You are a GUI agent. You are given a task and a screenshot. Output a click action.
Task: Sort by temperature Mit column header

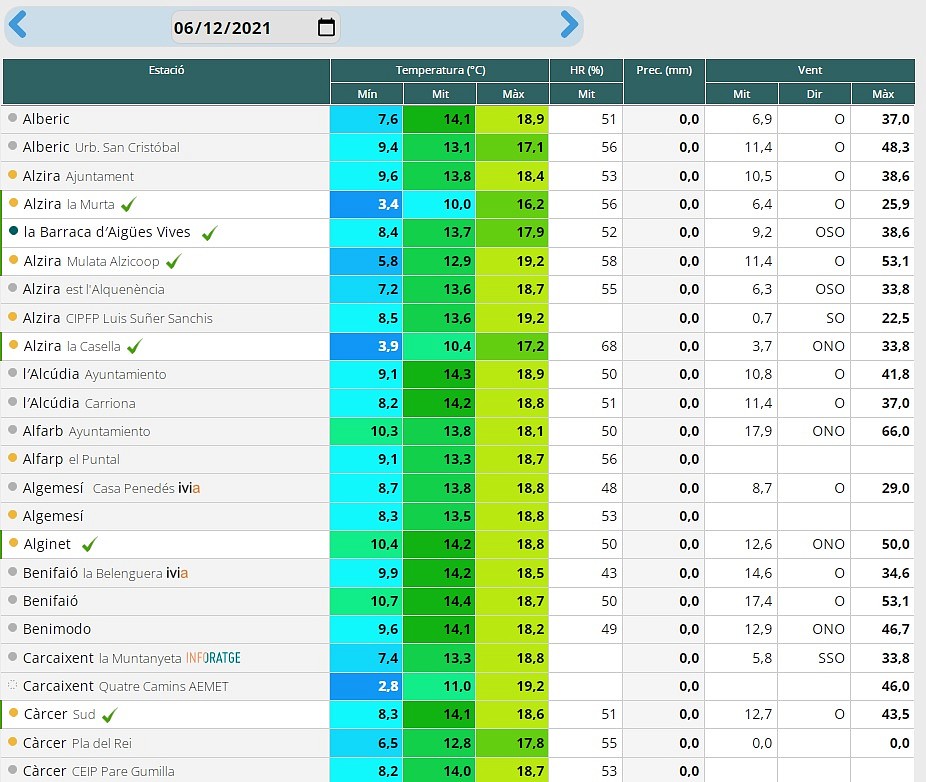point(440,94)
